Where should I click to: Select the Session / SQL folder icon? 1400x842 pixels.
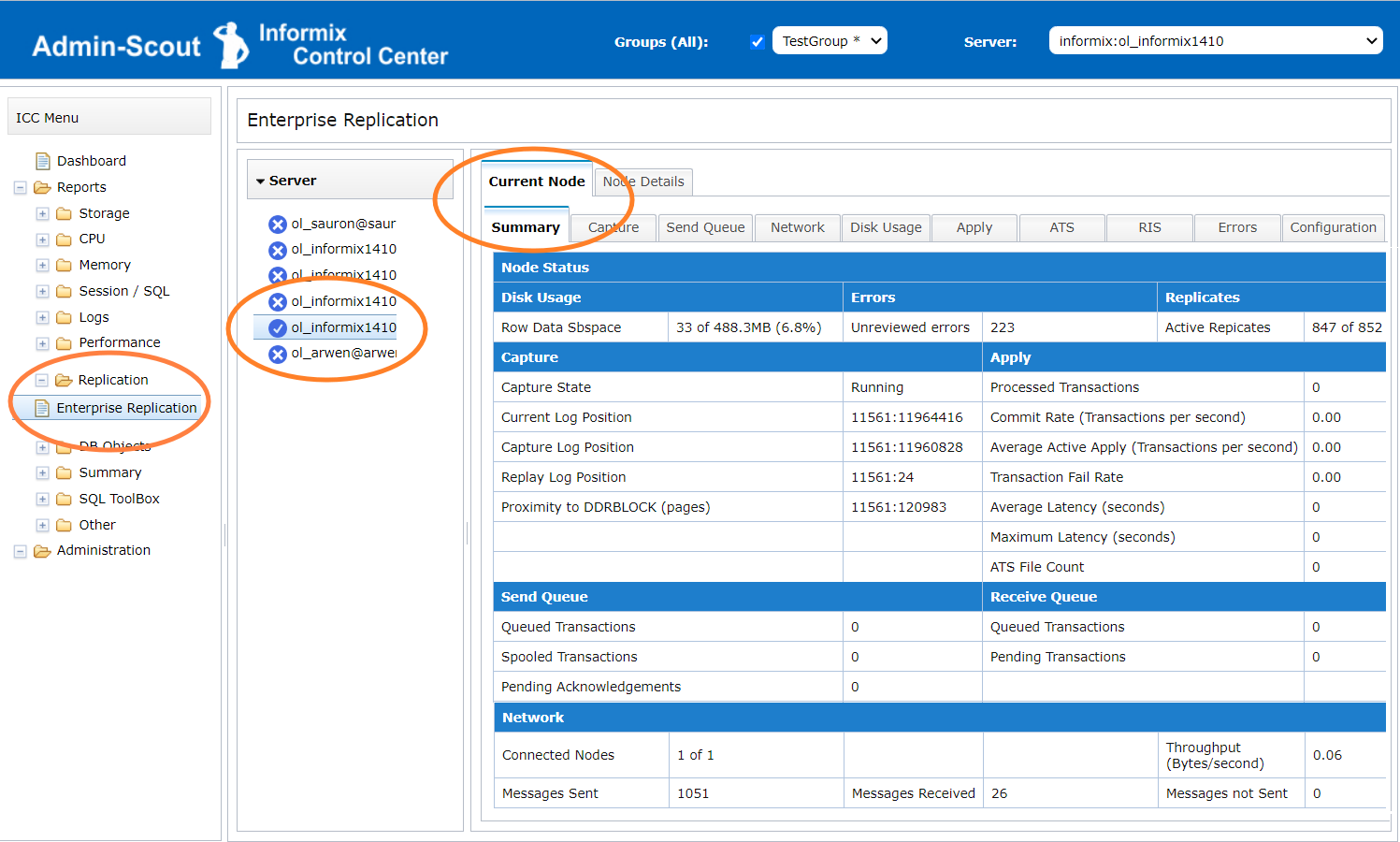pyautogui.click(x=64, y=291)
